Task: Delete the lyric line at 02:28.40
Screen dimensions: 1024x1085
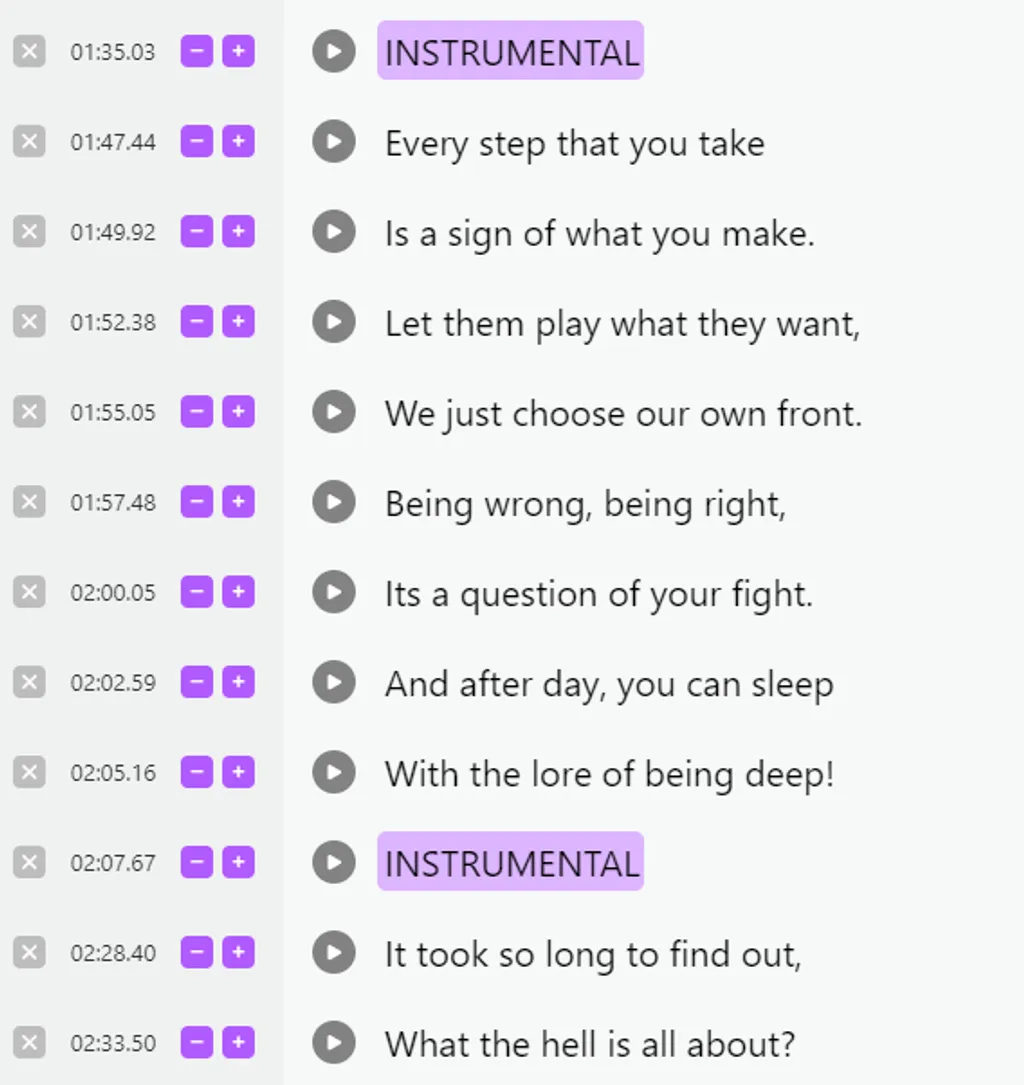Action: point(29,953)
